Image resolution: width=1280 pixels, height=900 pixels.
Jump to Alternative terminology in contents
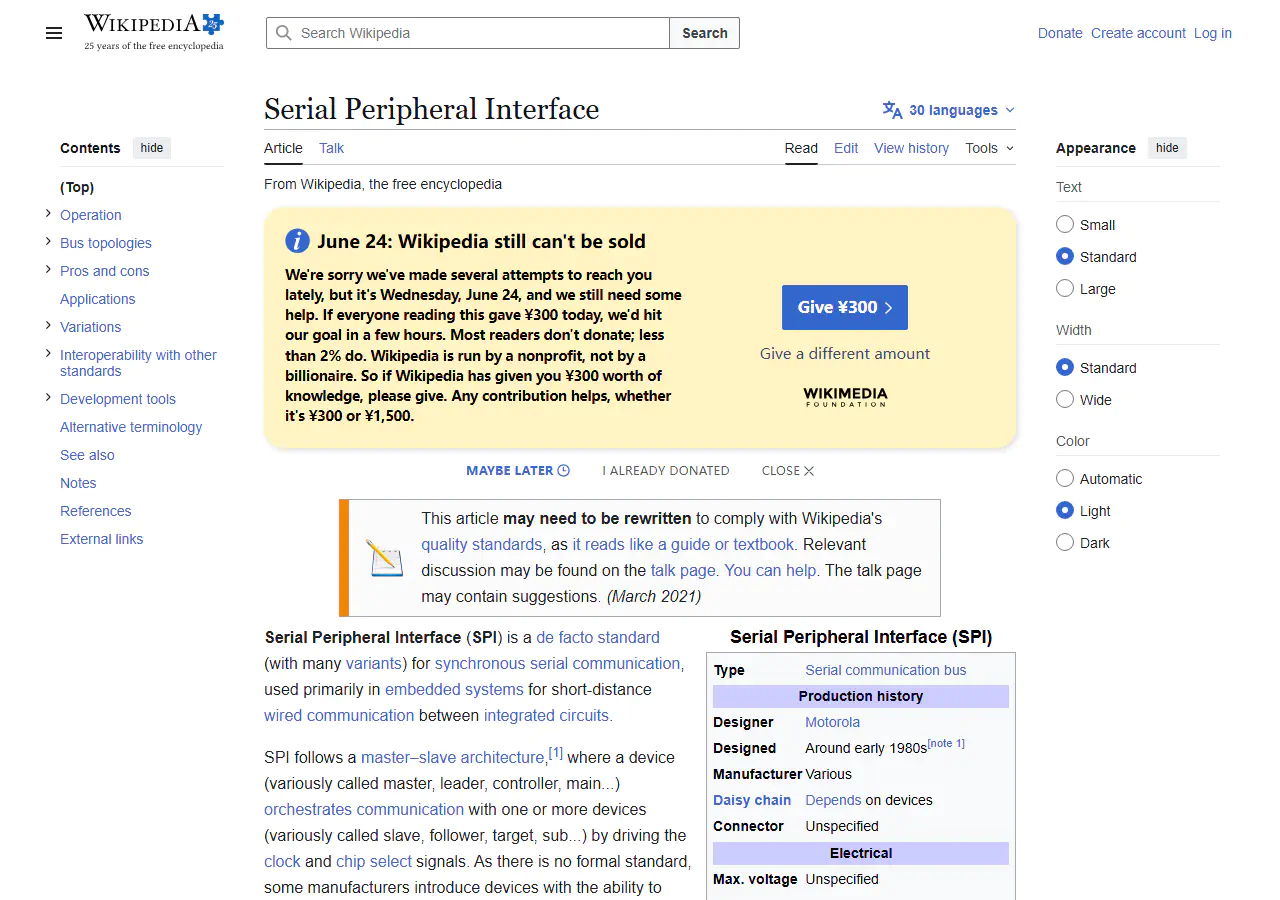pos(131,427)
